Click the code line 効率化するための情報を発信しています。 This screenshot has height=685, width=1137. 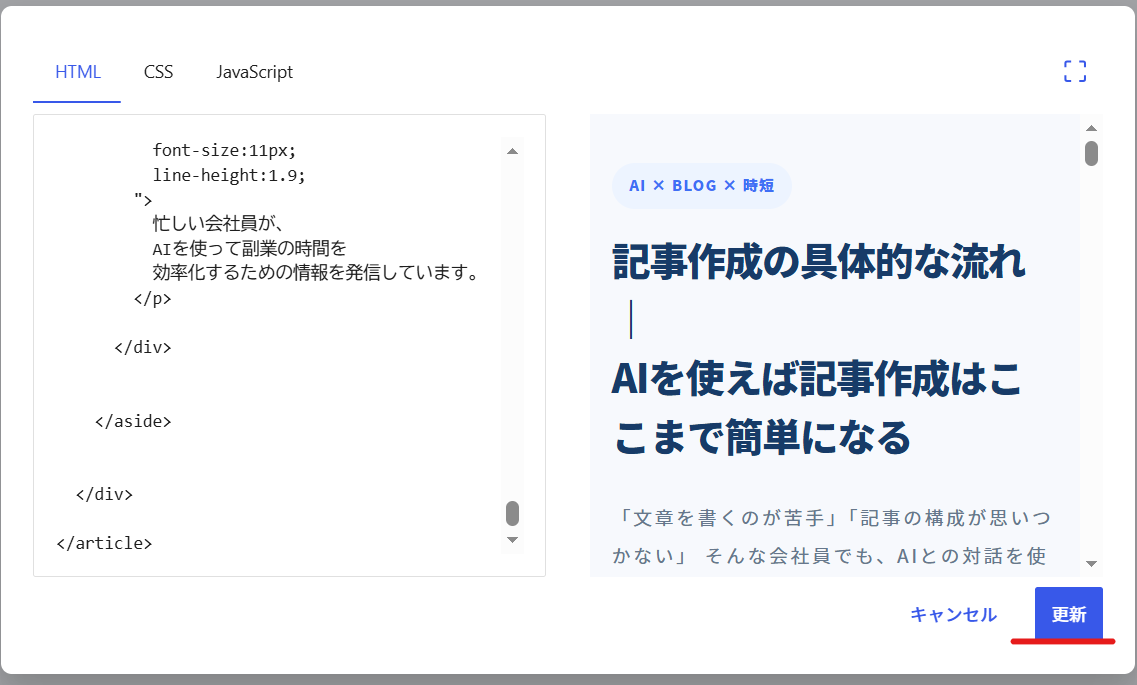click(x=317, y=273)
